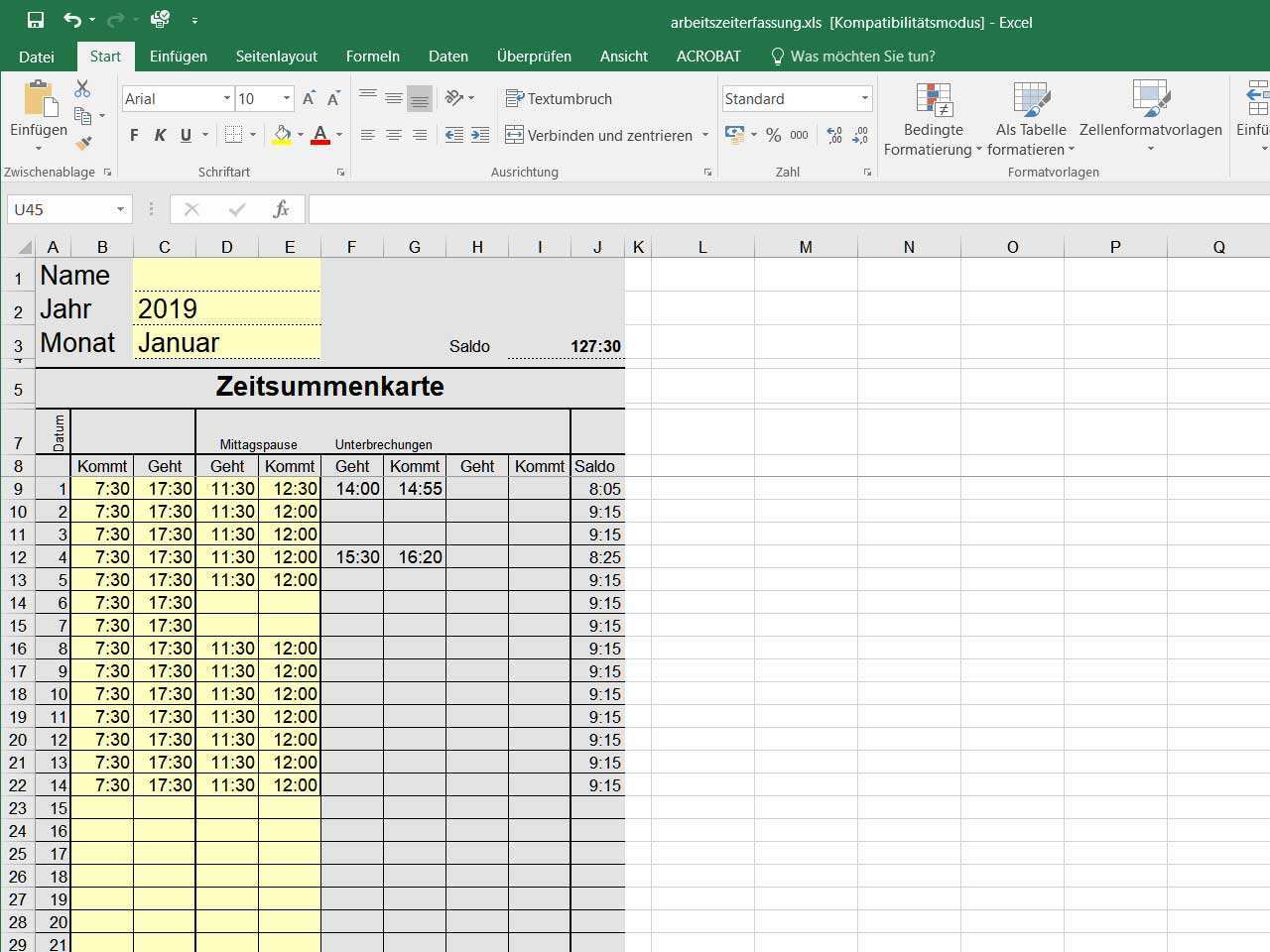
Task: Click the insert function fx icon
Action: (x=281, y=209)
